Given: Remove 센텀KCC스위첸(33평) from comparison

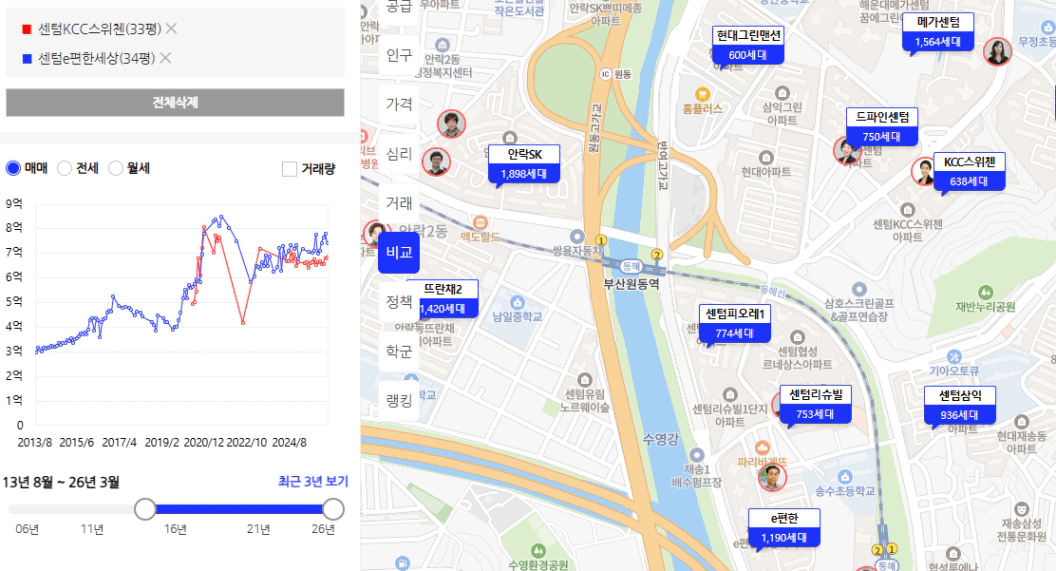Looking at the screenshot, I should click(171, 28).
